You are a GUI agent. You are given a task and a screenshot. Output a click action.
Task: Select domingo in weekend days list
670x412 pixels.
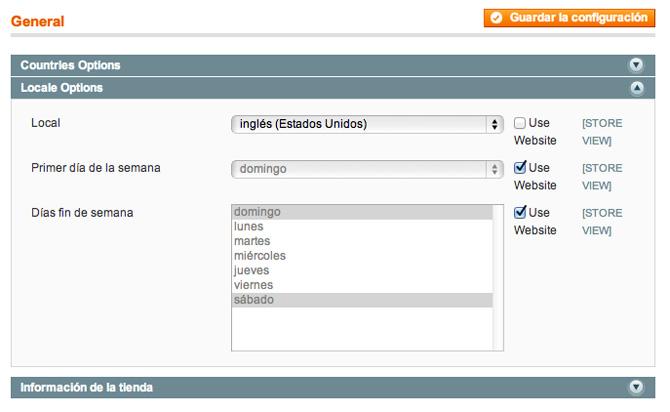pyautogui.click(x=362, y=212)
